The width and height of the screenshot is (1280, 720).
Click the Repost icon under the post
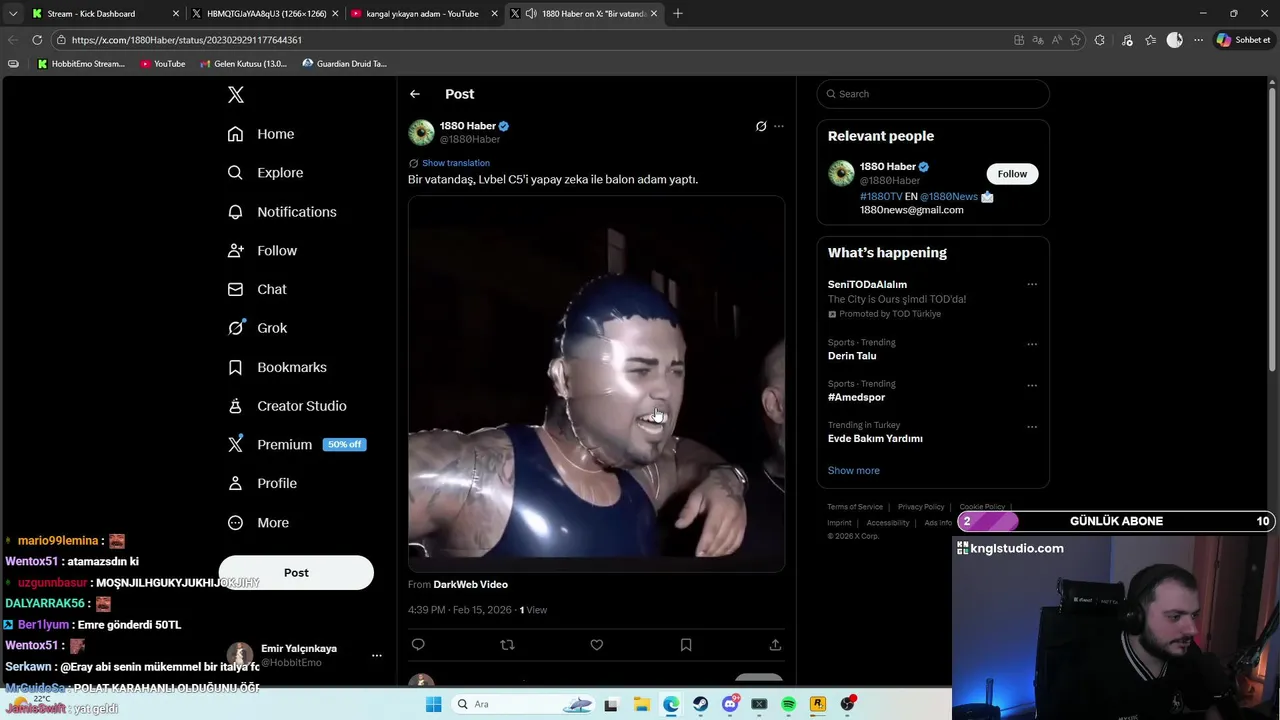point(507,645)
